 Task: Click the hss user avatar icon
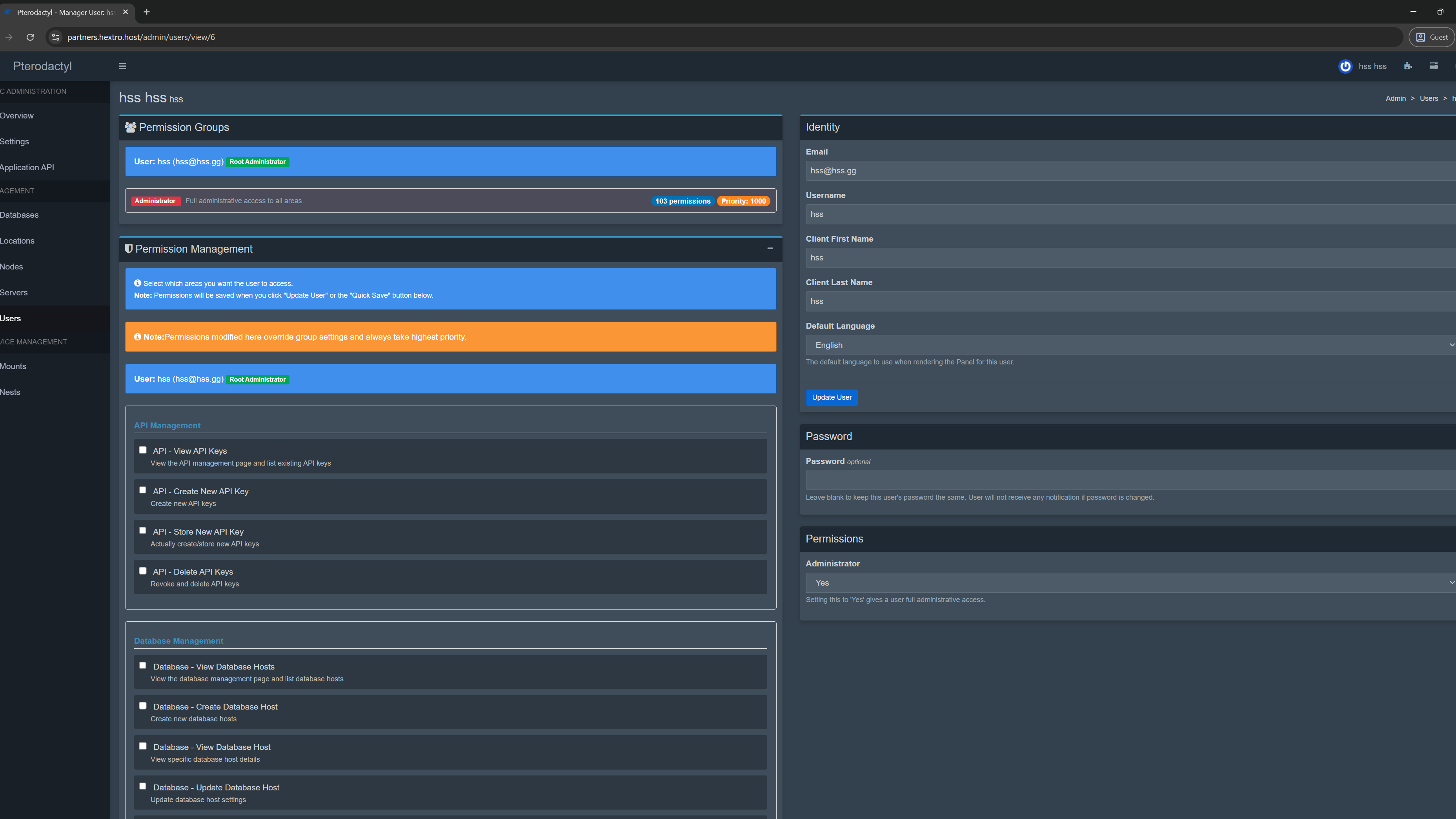point(1345,66)
